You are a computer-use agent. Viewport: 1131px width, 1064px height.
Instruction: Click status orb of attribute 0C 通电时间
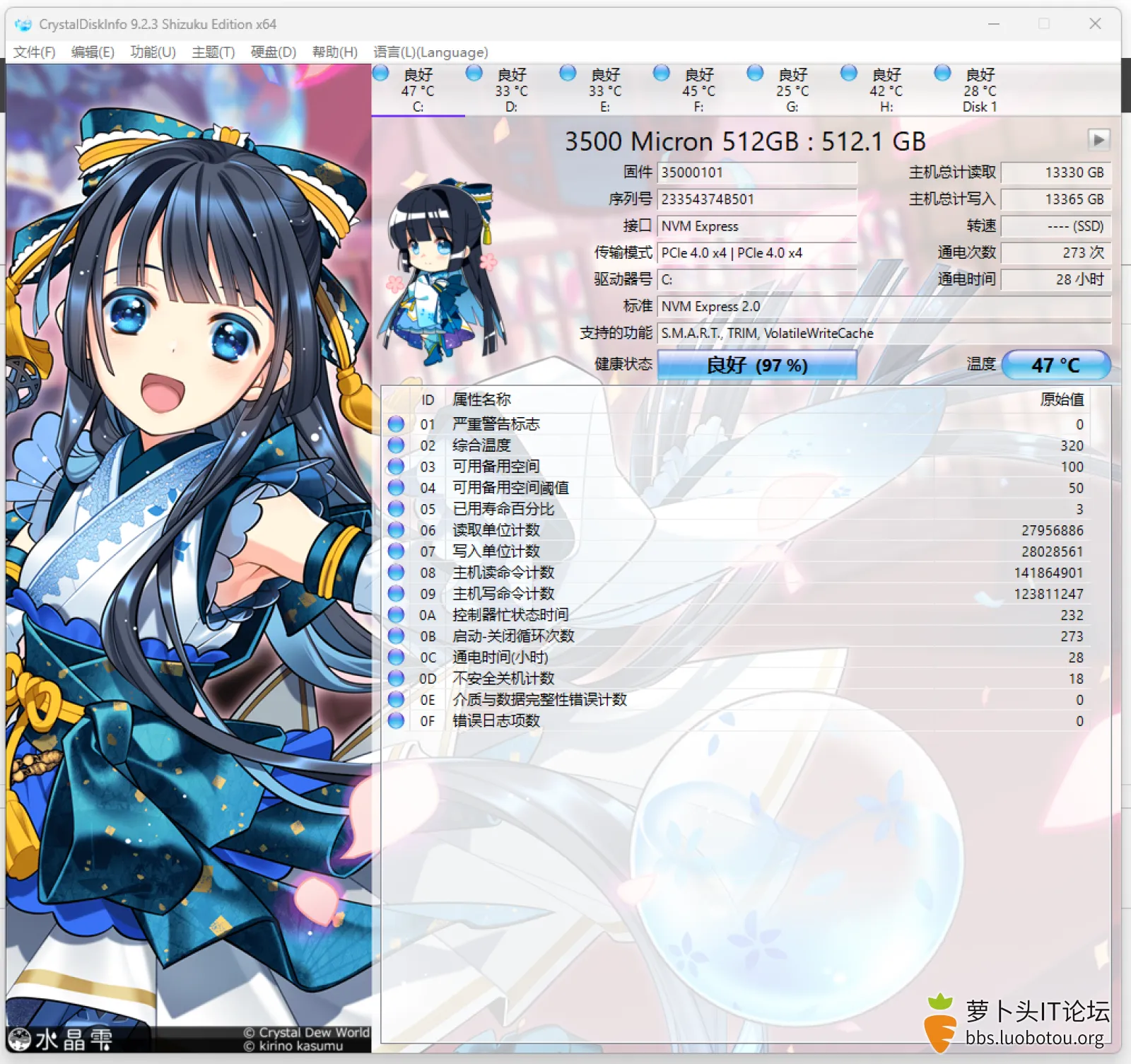click(x=397, y=657)
